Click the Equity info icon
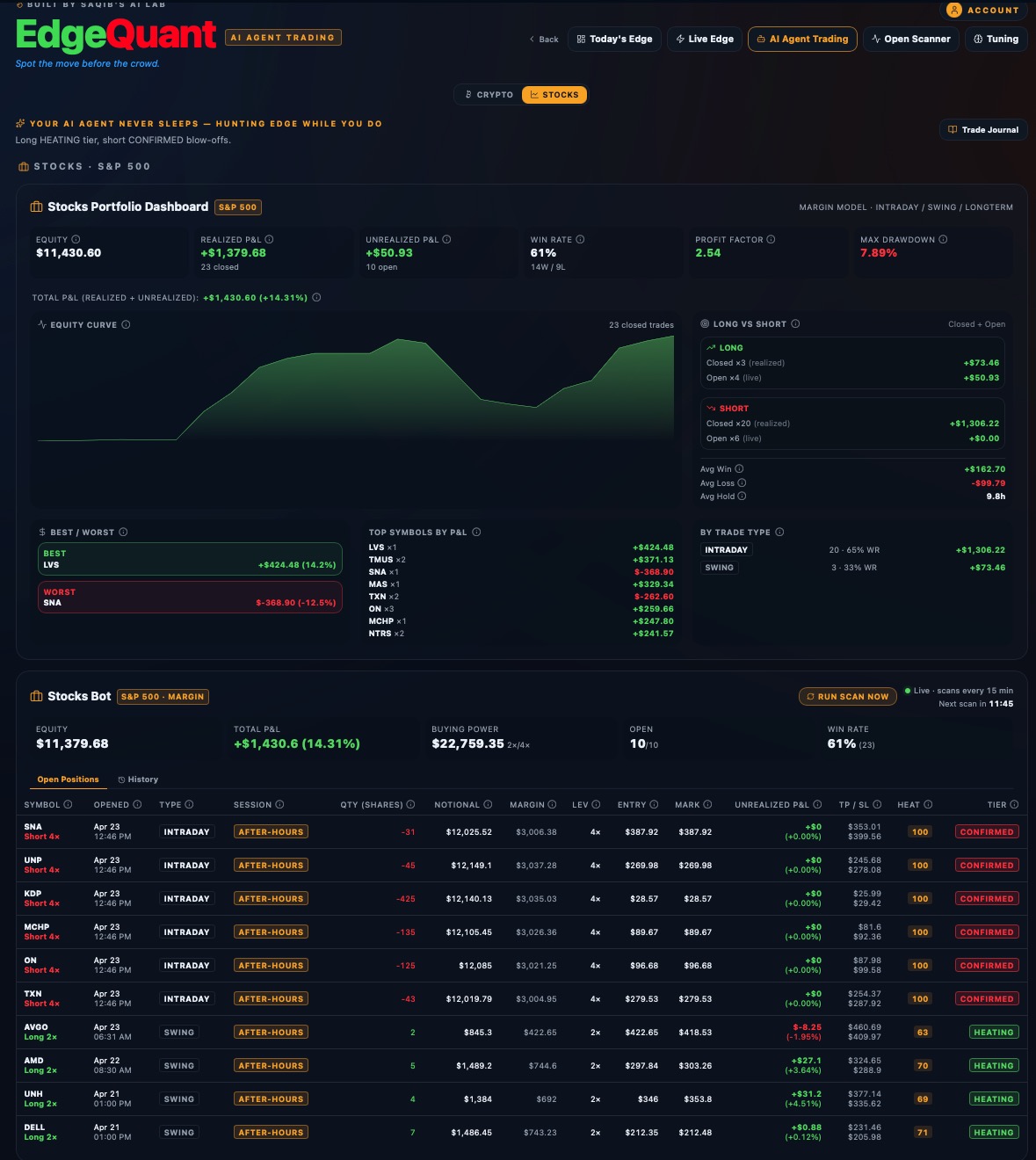1036x1160 pixels. [x=77, y=239]
